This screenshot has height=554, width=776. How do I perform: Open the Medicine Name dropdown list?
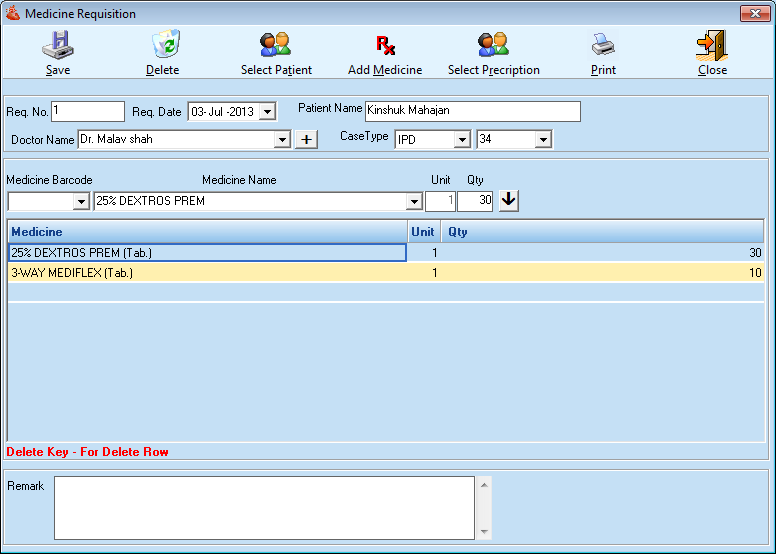click(x=414, y=201)
